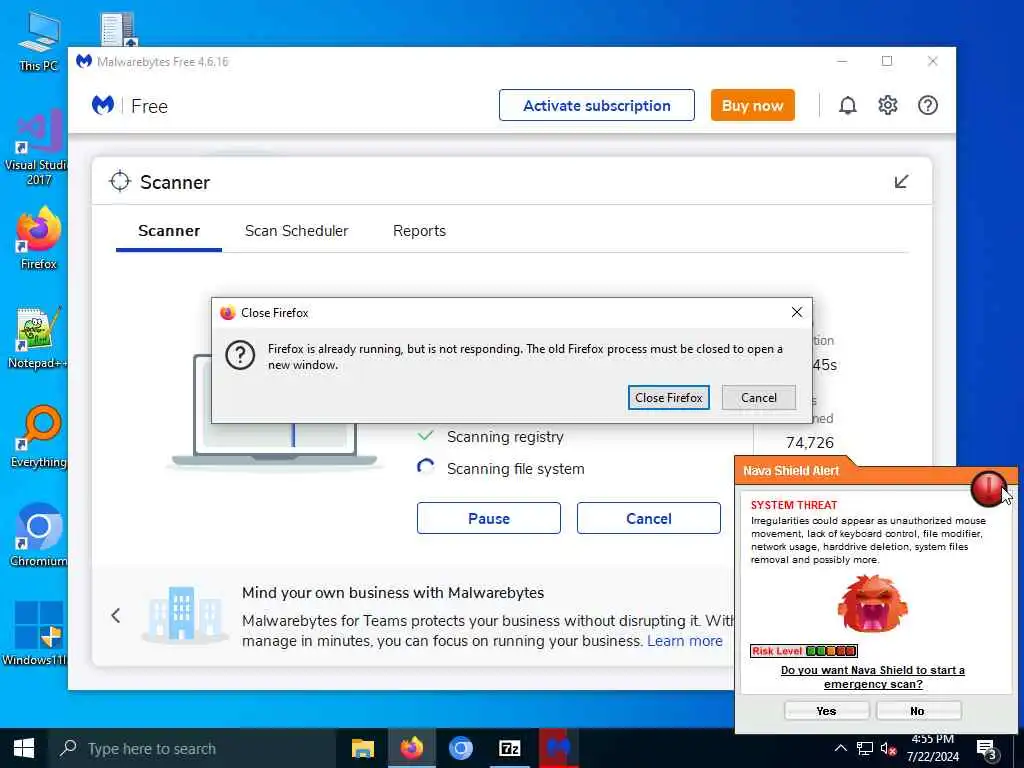Launch Firefox desktop shortcut
This screenshot has height=768, width=1024.
click(38, 238)
